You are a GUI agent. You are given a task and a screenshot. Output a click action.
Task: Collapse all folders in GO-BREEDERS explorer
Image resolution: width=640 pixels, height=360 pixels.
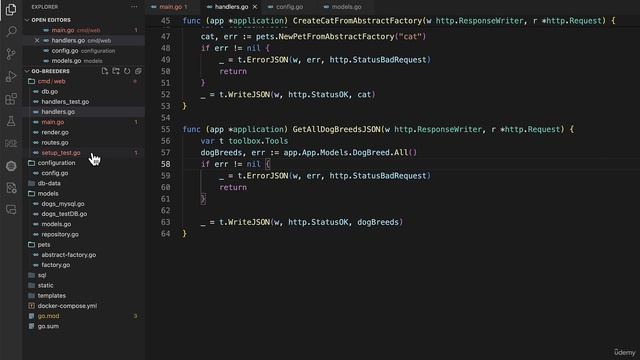coord(138,71)
